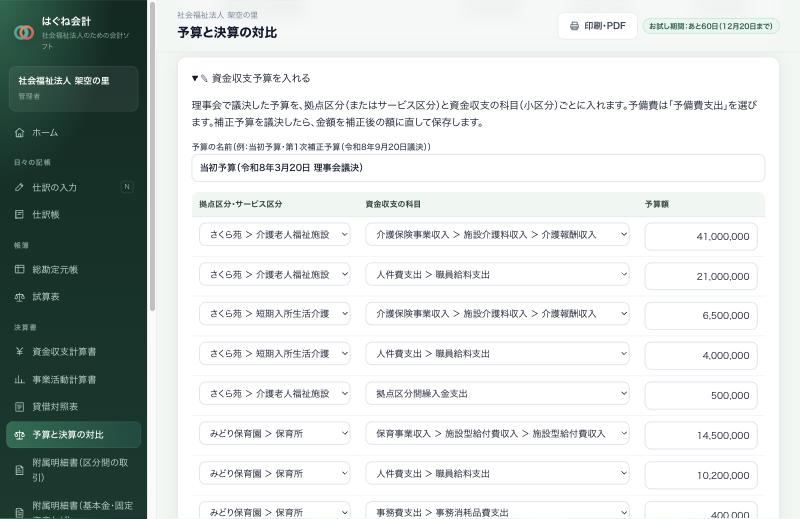
Task: Open 貸借対照表 in the sidebar
Action: (73, 407)
